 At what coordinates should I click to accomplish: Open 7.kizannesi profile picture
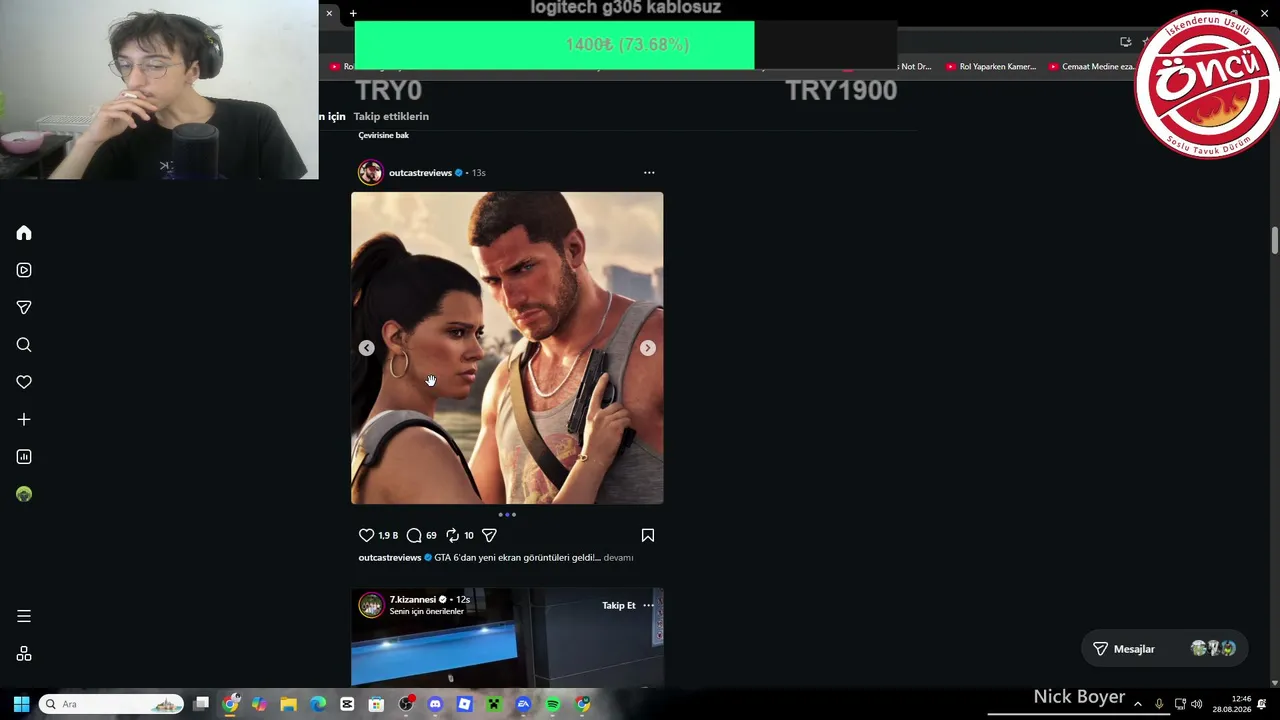(371, 605)
